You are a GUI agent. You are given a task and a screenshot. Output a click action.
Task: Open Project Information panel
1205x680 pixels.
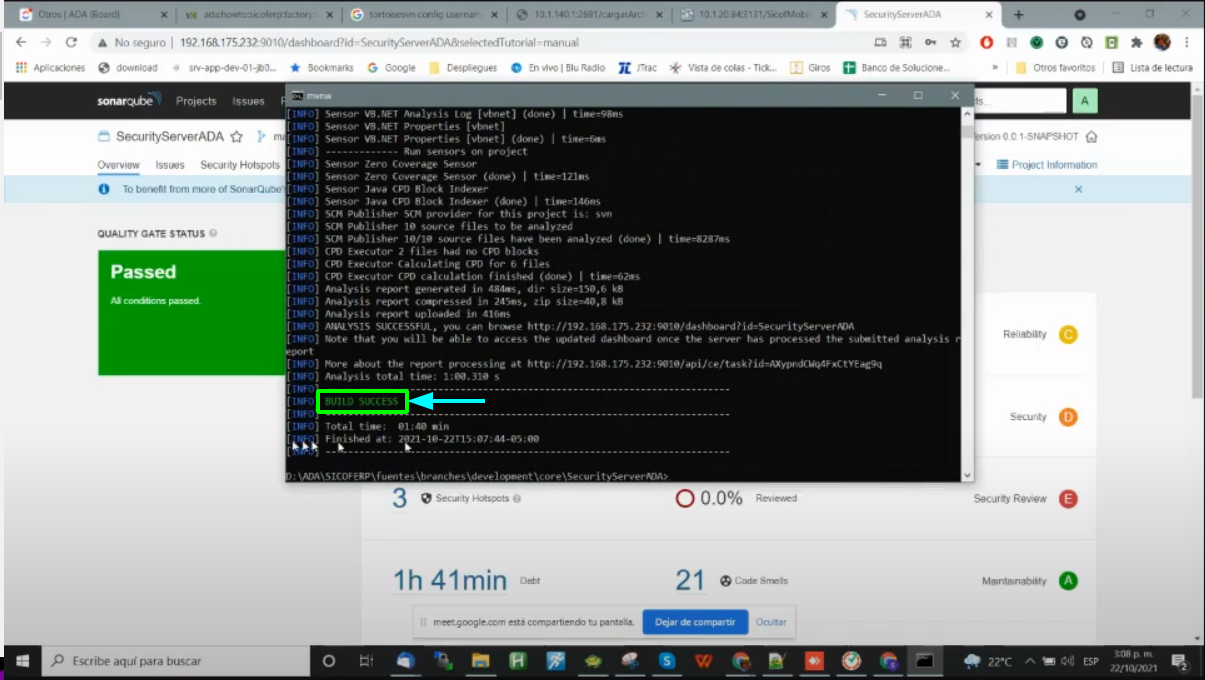point(1047,165)
